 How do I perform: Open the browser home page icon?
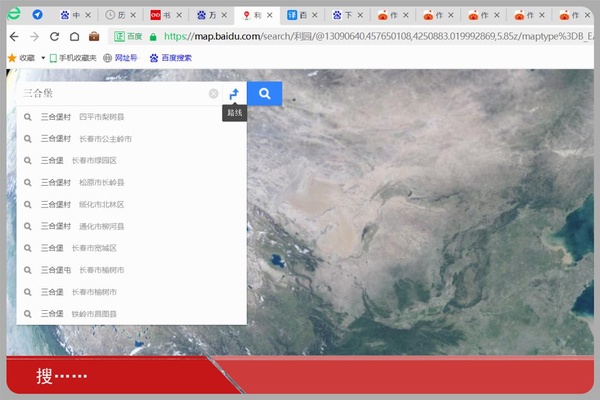pyautogui.click(x=74, y=36)
